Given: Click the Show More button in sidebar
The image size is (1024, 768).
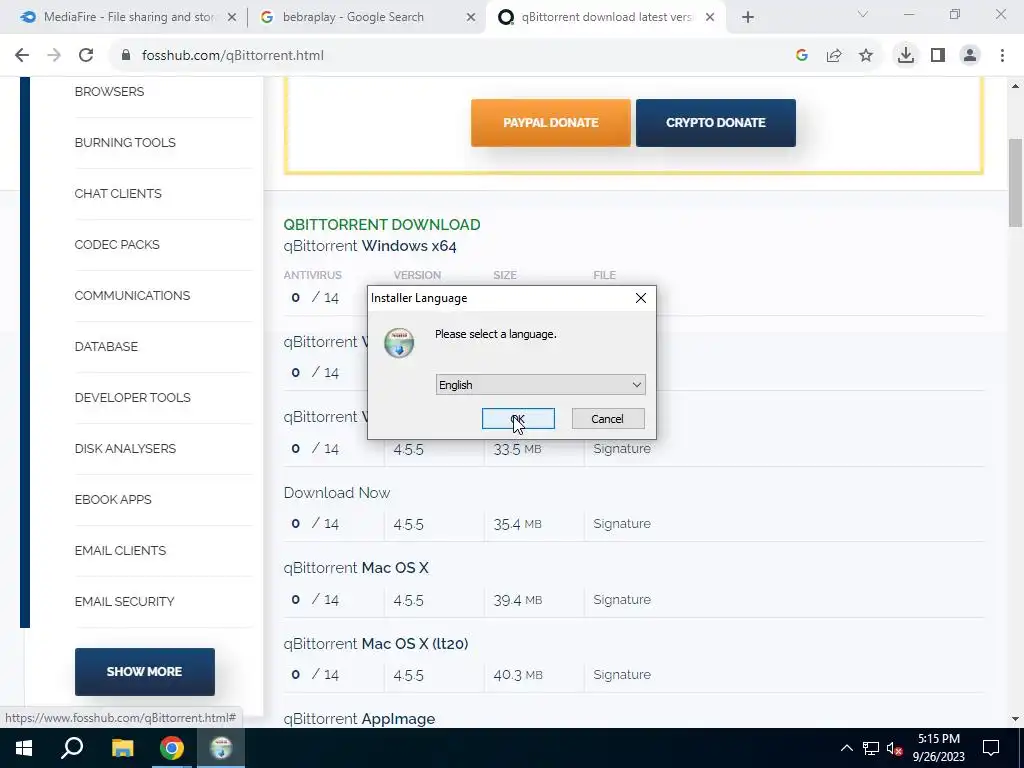Looking at the screenshot, I should tap(144, 671).
